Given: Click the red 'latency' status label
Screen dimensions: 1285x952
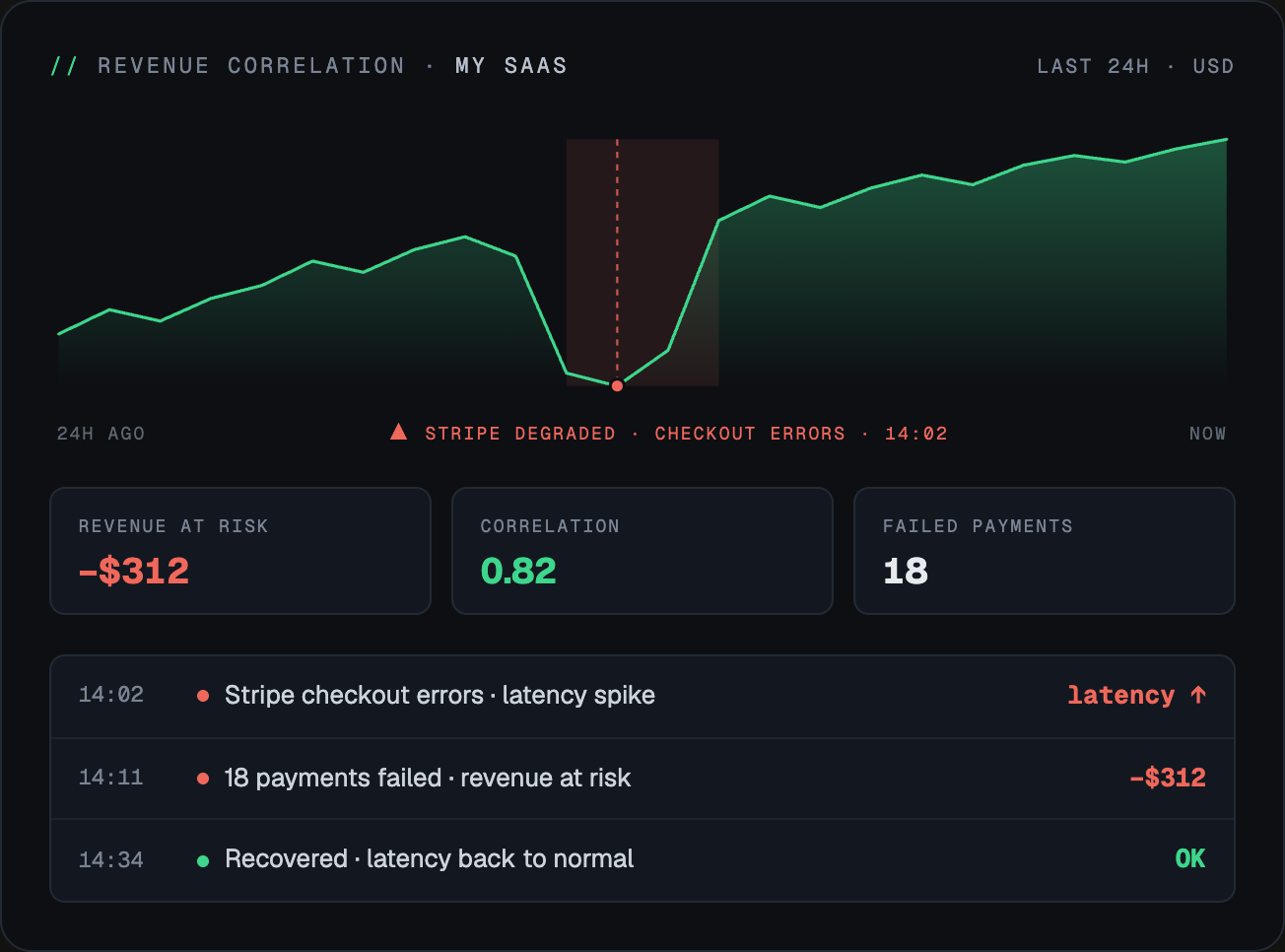Looking at the screenshot, I should pyautogui.click(x=1121, y=696).
